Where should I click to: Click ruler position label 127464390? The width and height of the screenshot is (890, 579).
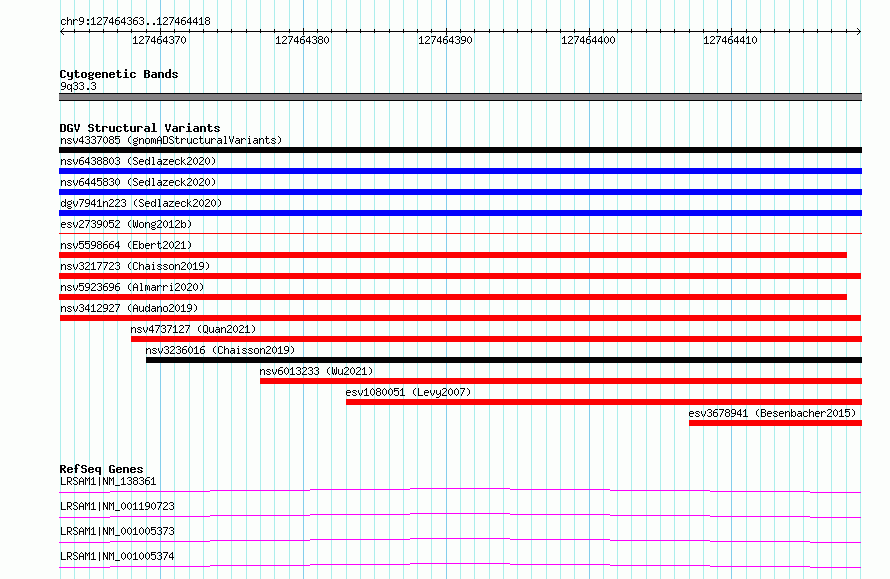pyautogui.click(x=445, y=40)
